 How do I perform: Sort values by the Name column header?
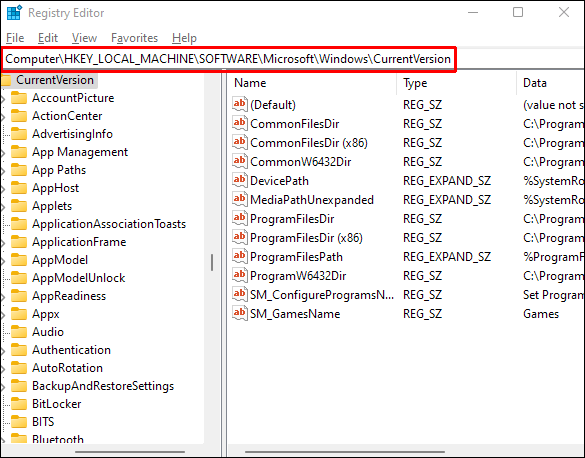[313, 83]
